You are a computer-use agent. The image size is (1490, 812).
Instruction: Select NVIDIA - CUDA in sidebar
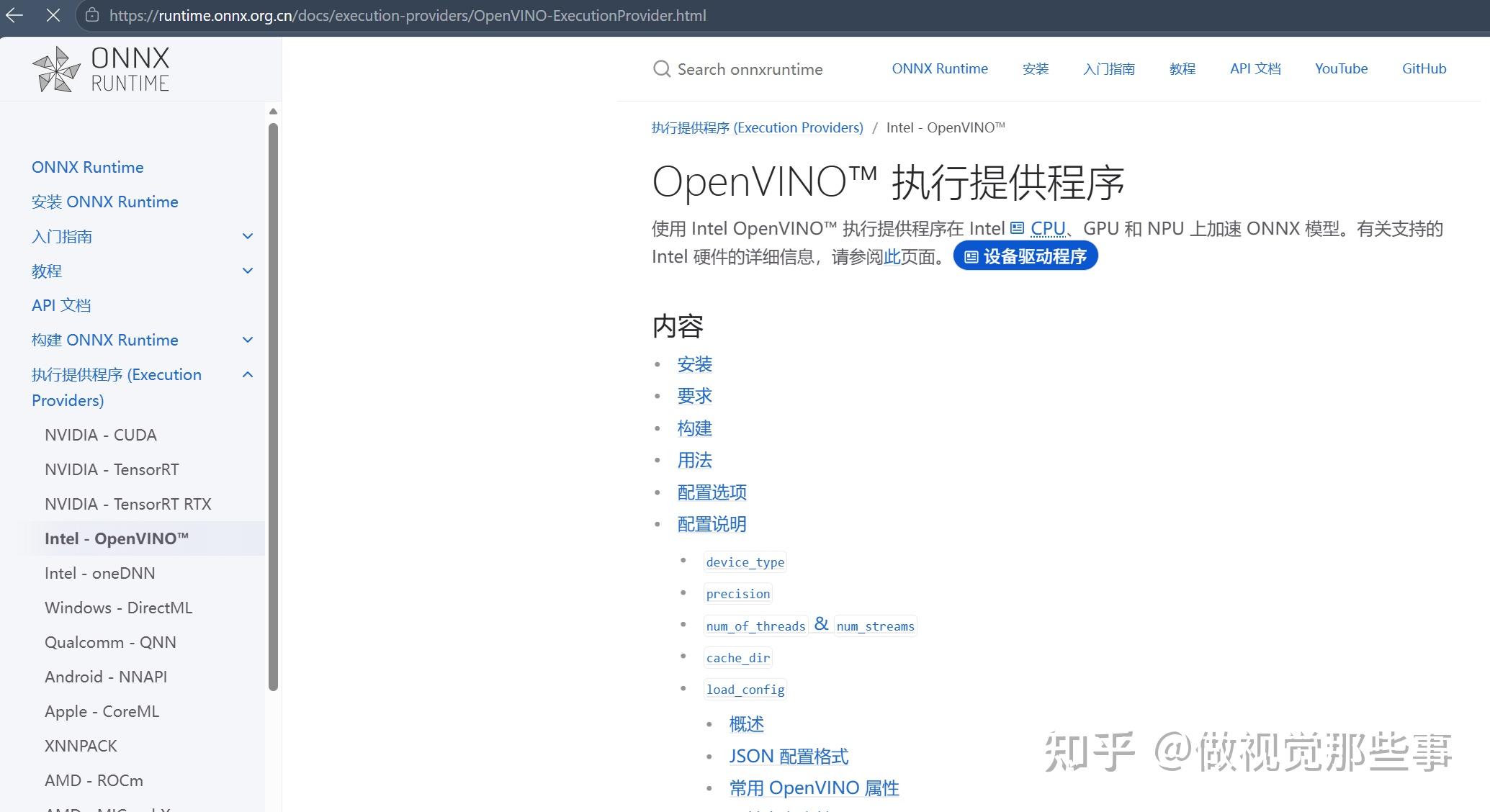tap(101, 435)
